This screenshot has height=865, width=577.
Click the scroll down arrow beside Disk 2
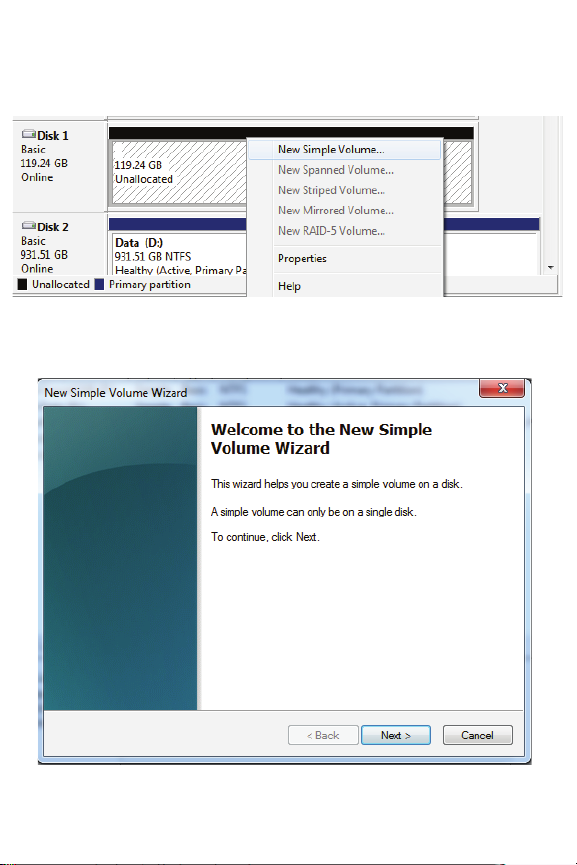point(551,268)
